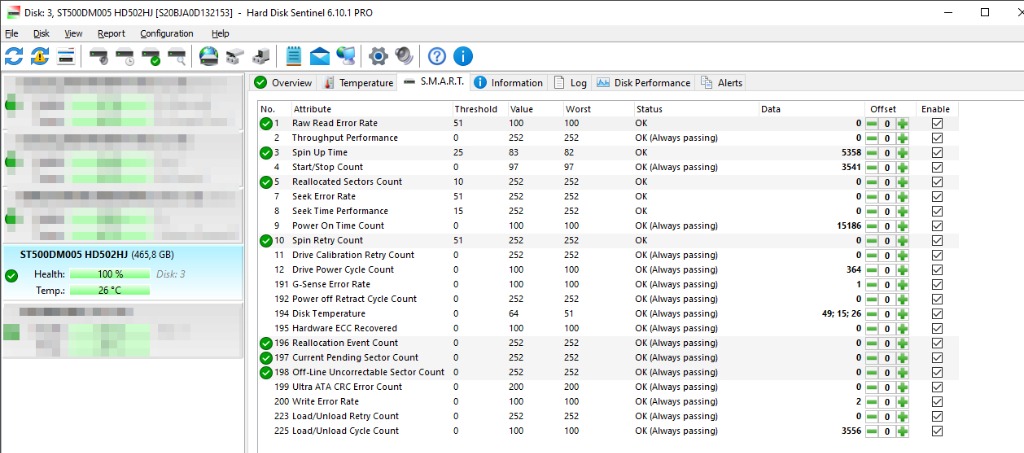Click the disk icon with clock overlay
The height and width of the screenshot is (453, 1024).
125,57
